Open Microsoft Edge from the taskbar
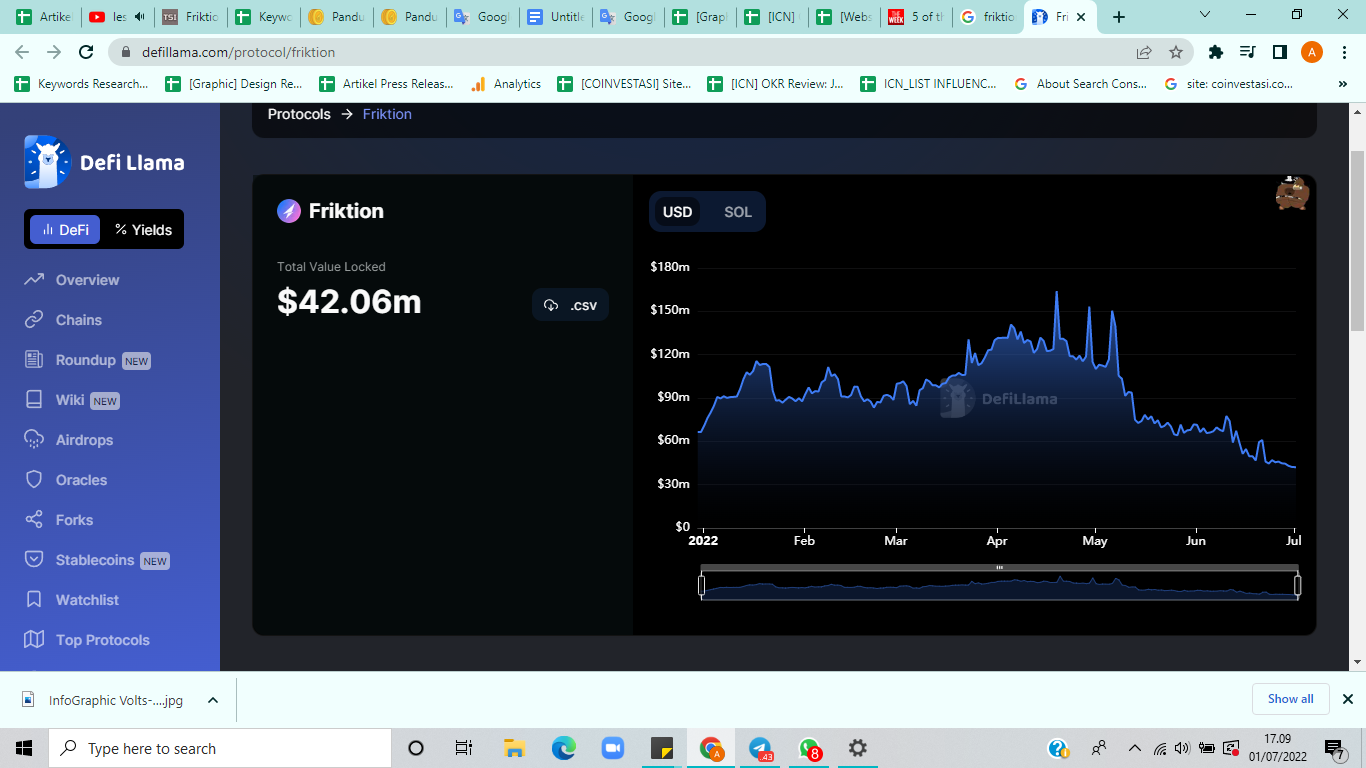 click(564, 748)
